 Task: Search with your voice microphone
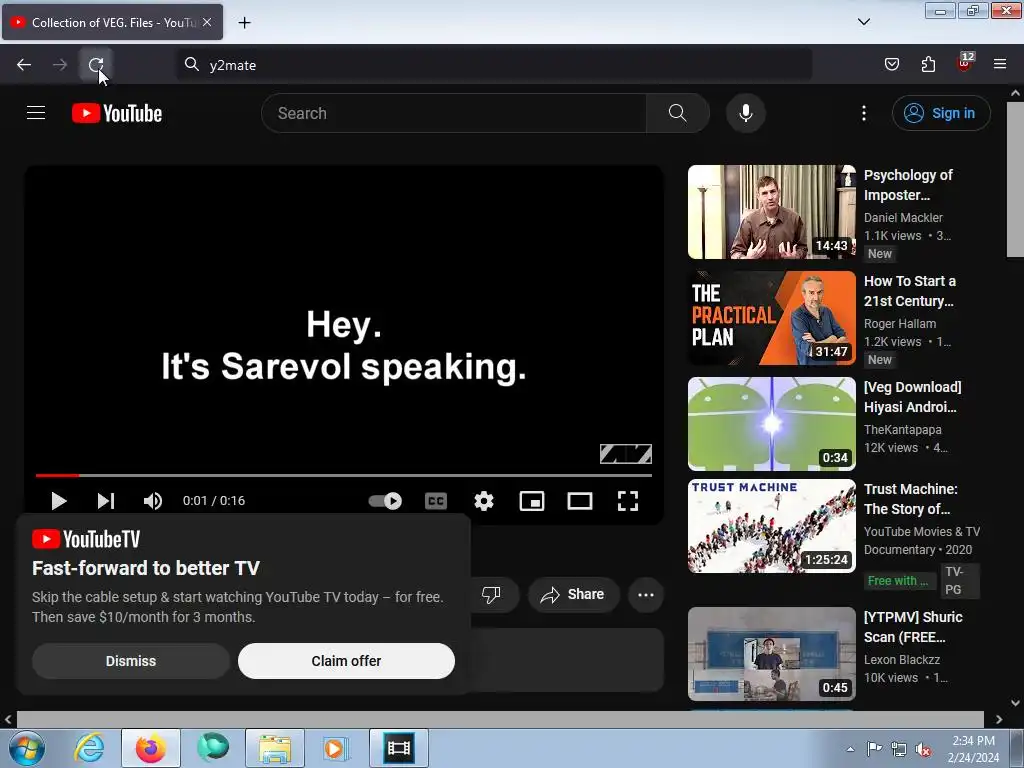tap(745, 113)
